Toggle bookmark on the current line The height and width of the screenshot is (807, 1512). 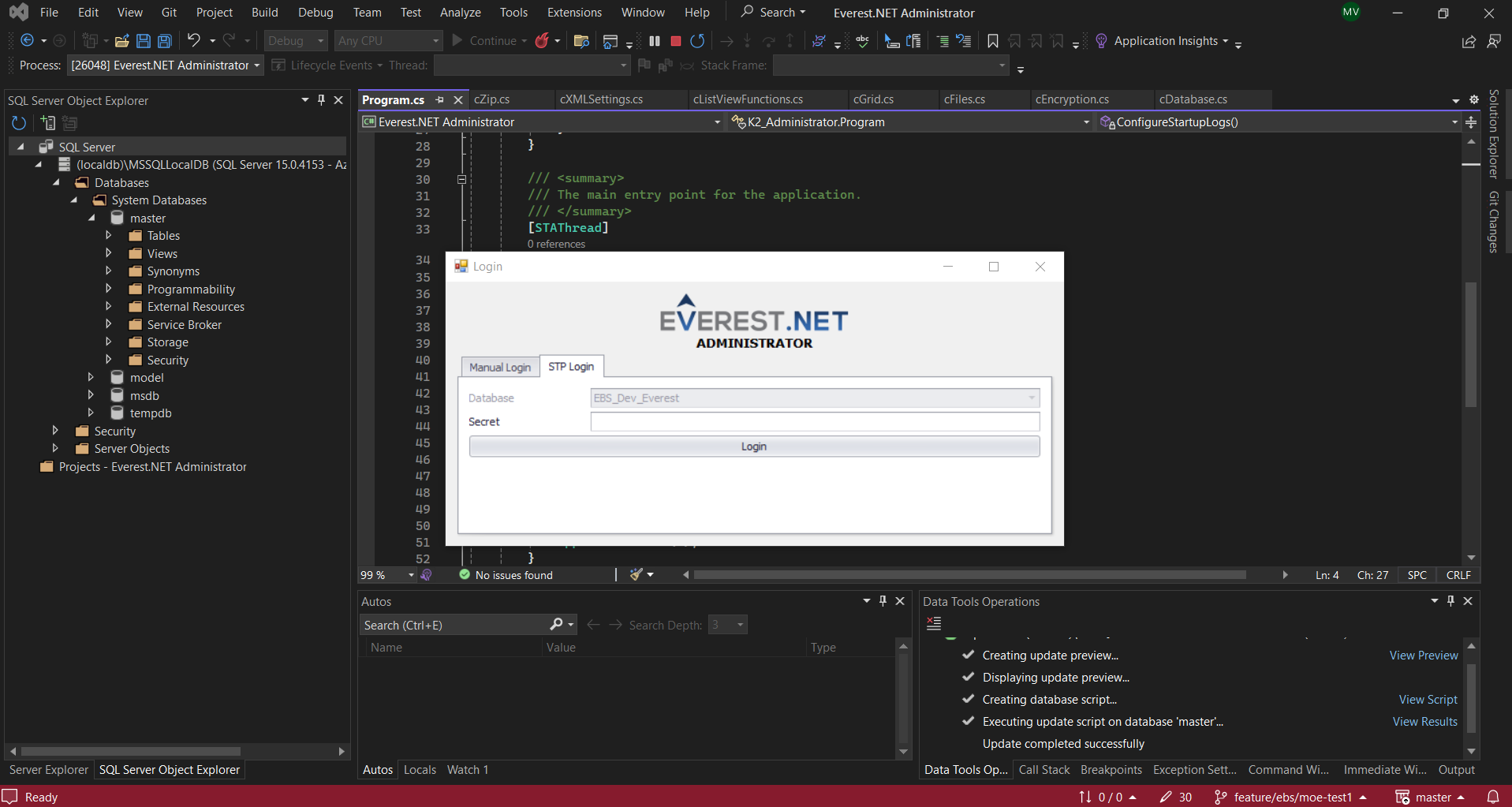point(993,41)
